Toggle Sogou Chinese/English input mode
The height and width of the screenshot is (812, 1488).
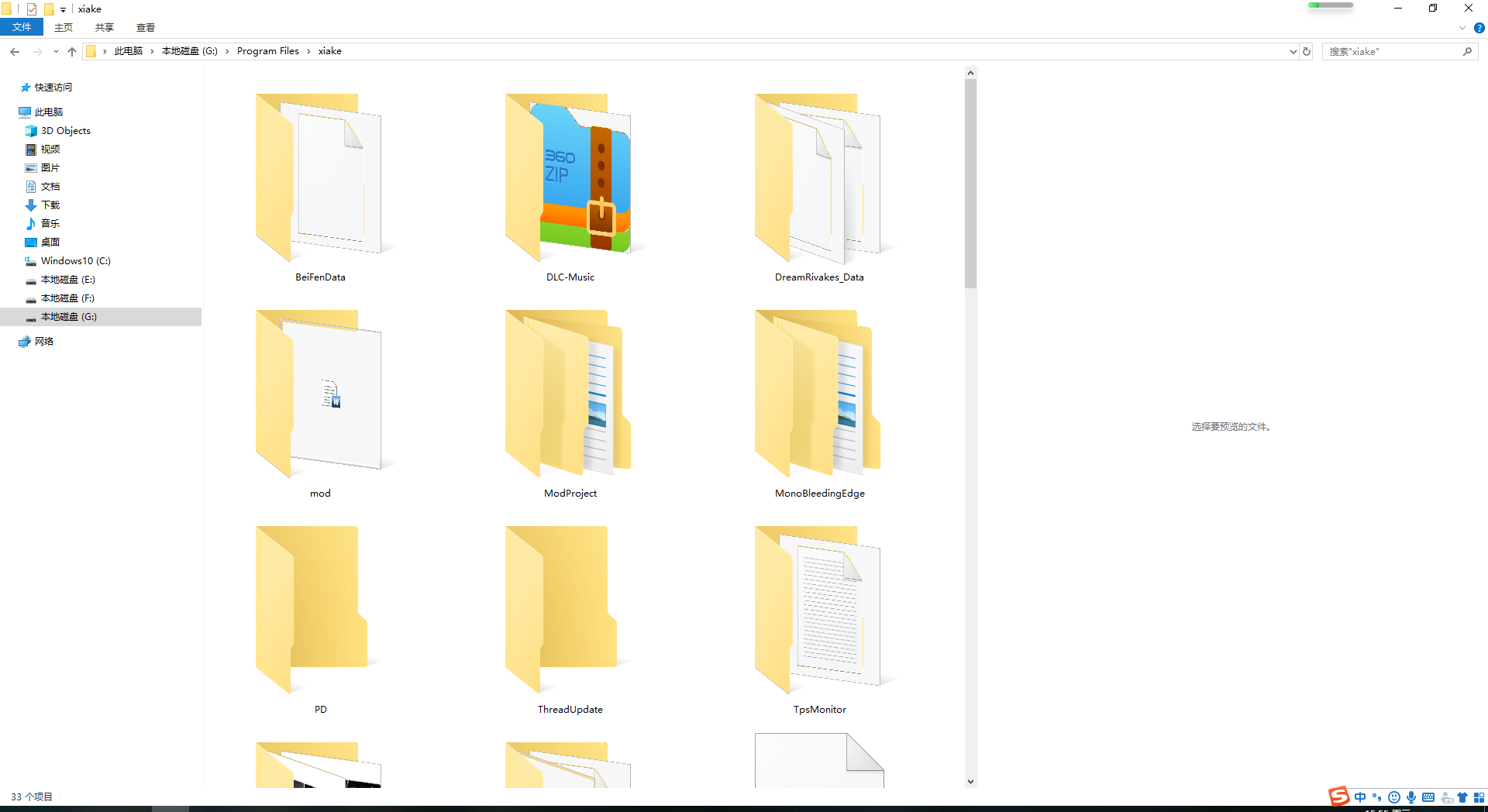[1360, 797]
